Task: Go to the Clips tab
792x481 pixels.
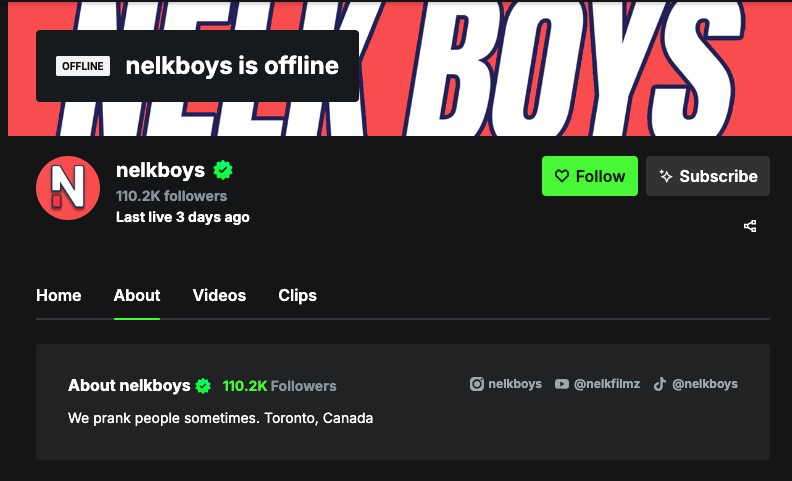Action: coord(297,295)
